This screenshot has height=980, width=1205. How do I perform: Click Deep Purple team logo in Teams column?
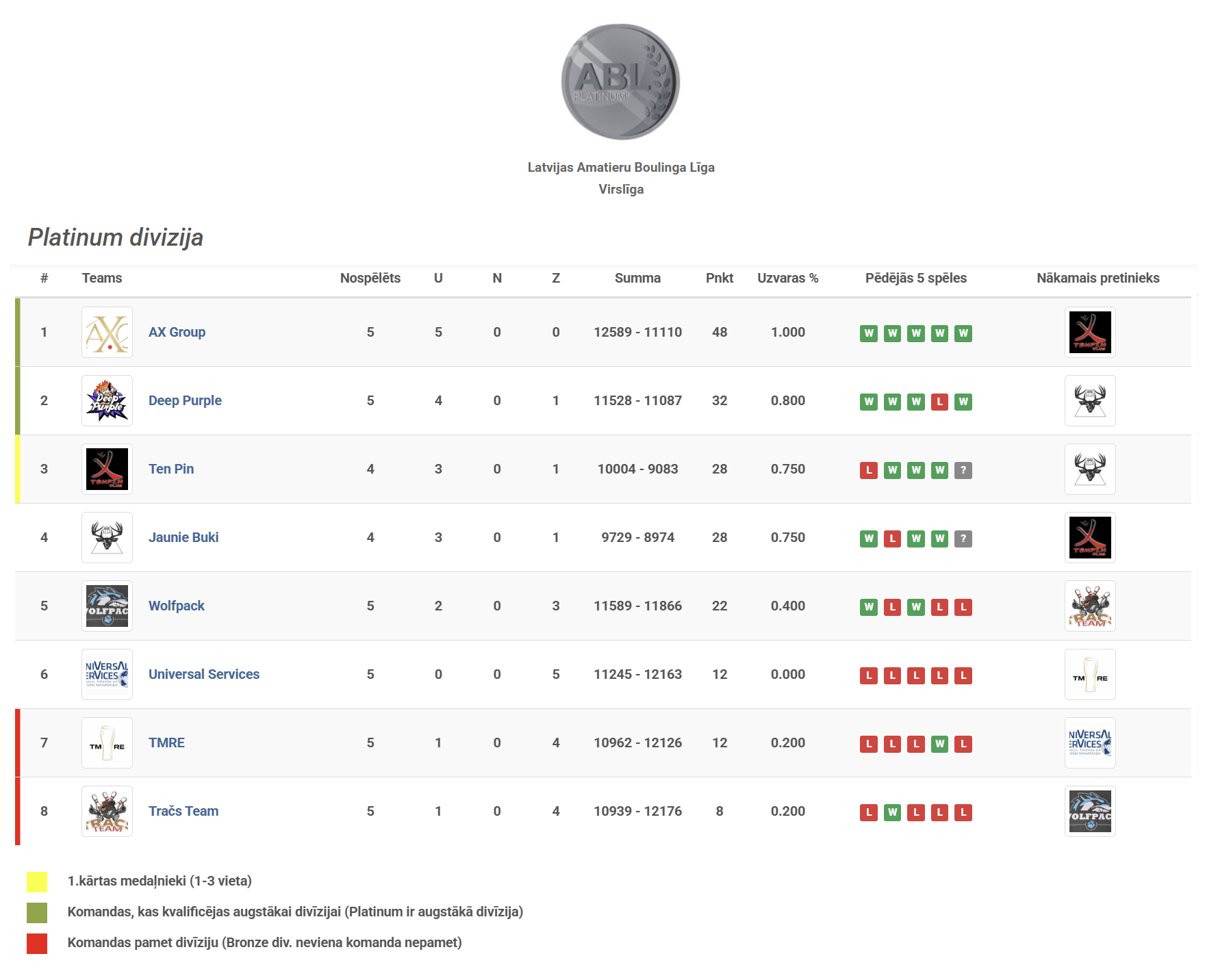point(107,400)
